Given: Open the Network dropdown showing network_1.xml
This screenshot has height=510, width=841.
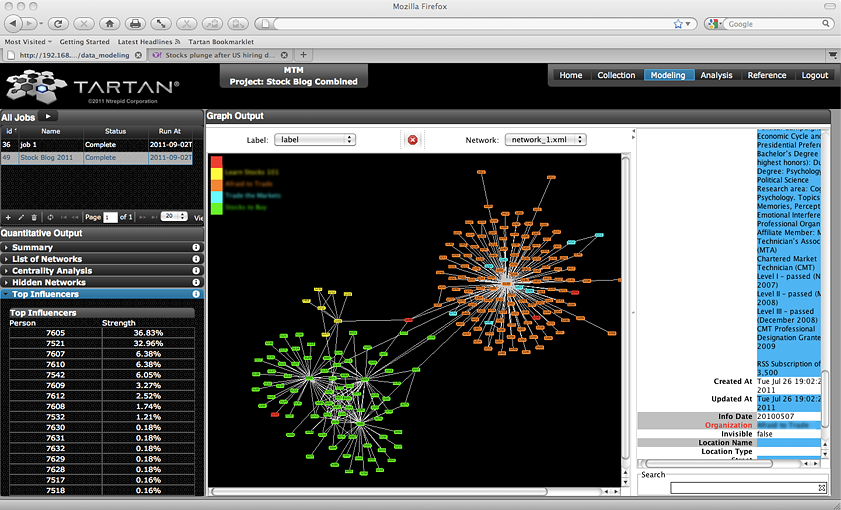Looking at the screenshot, I should click(545, 140).
